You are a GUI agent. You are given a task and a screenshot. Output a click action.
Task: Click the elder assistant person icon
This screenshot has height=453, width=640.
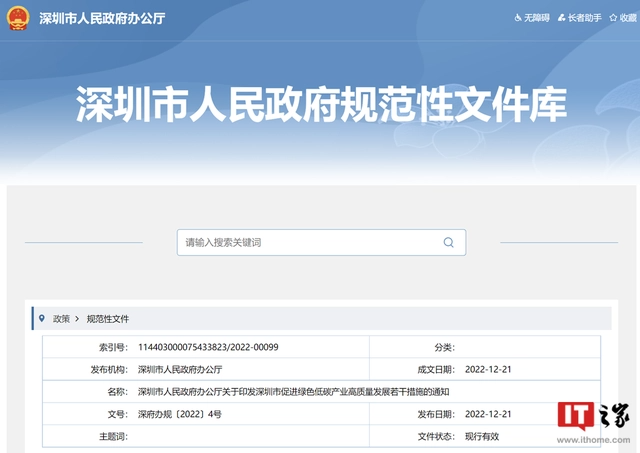(x=562, y=18)
